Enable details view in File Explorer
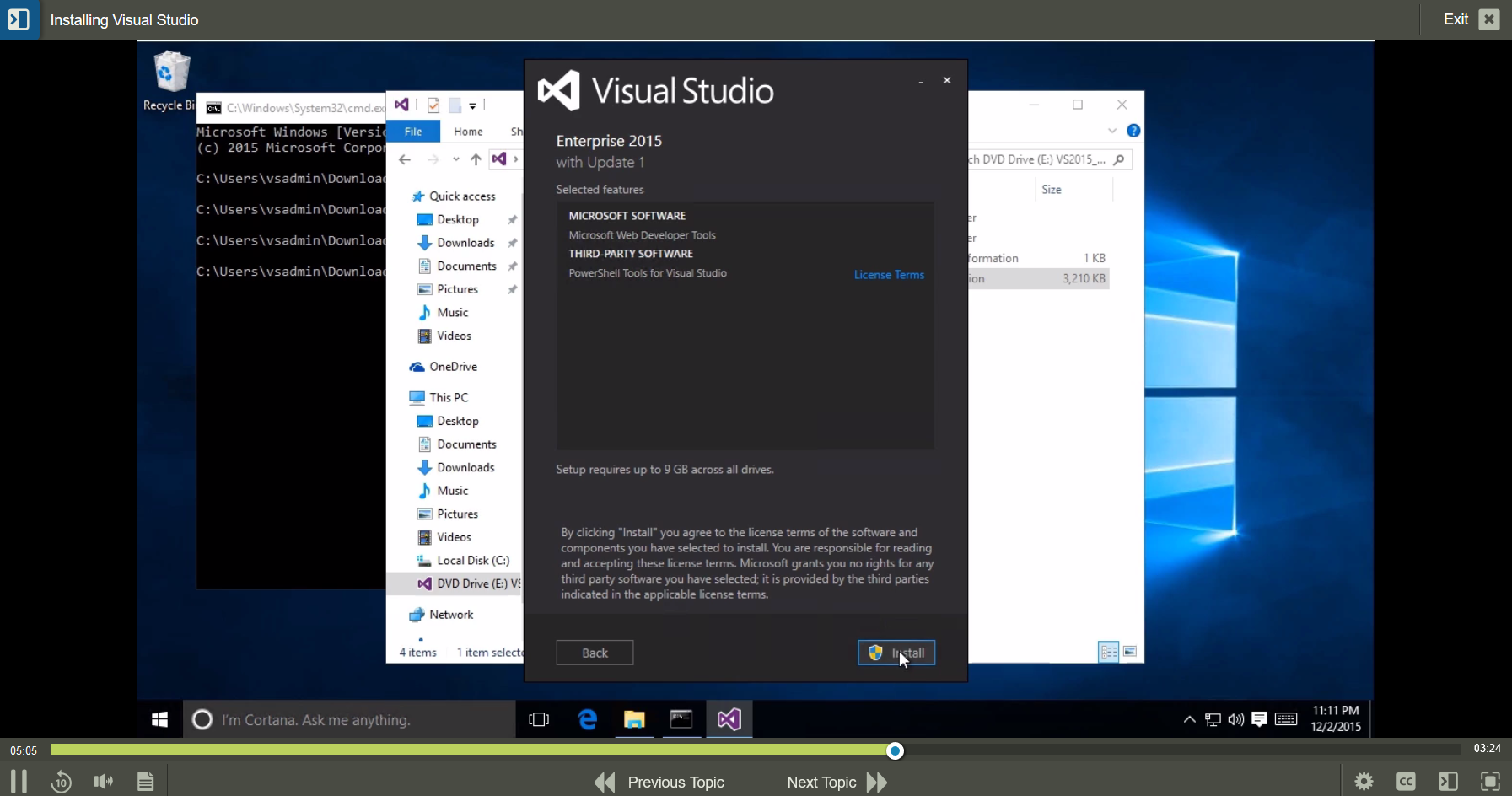The width and height of the screenshot is (1512, 796). (x=1108, y=651)
